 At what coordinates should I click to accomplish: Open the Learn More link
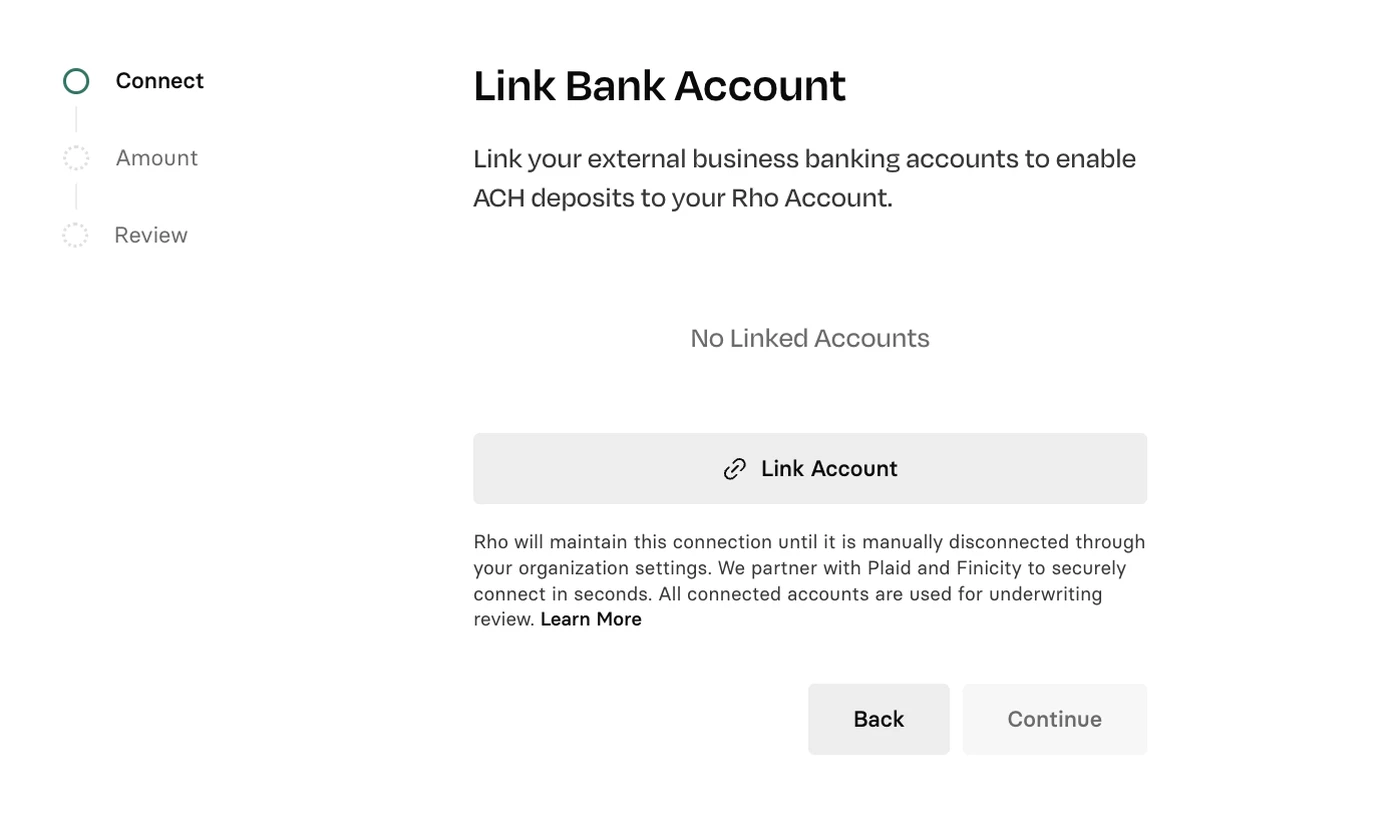pos(591,619)
